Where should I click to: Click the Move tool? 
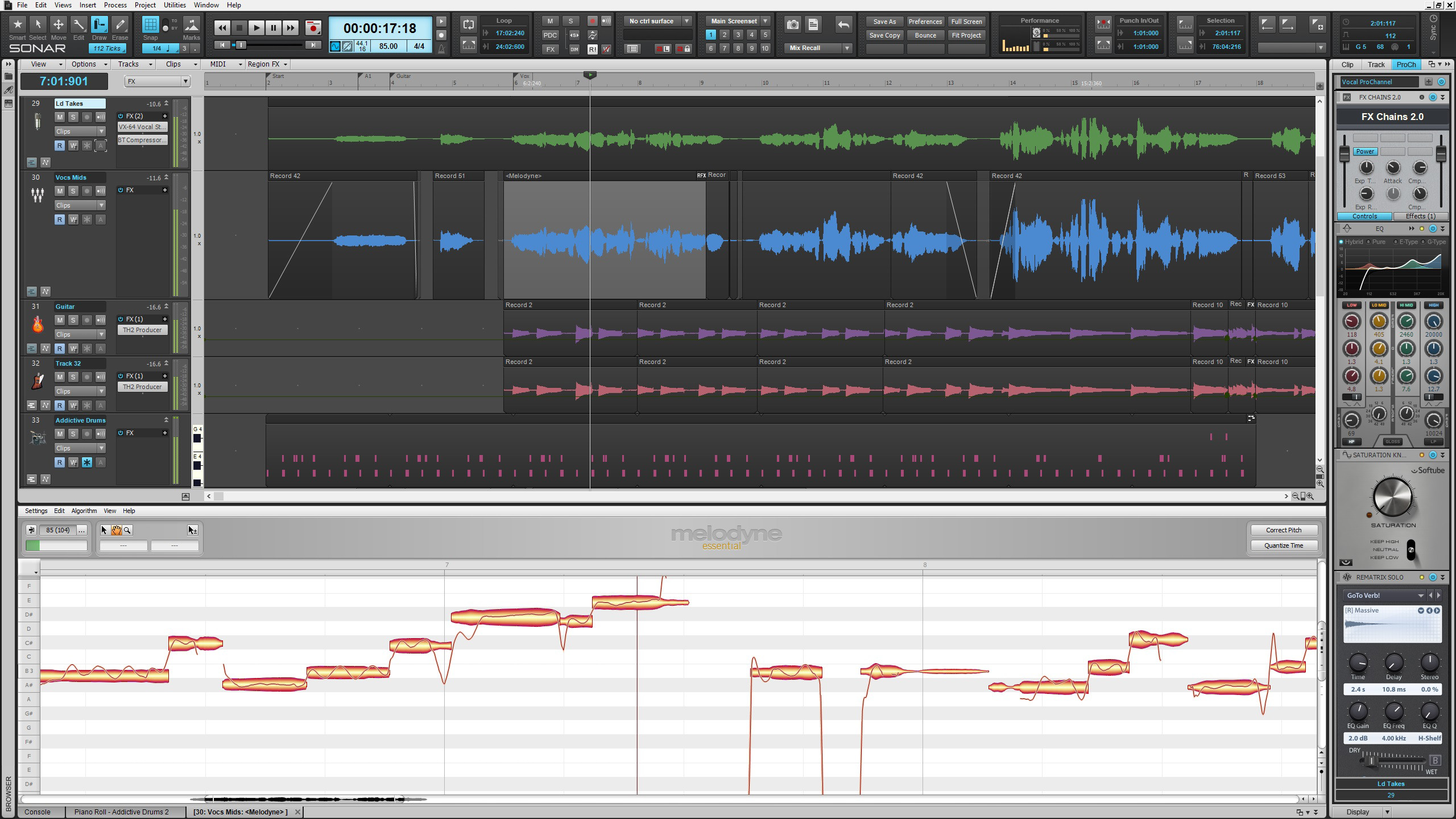pyautogui.click(x=58, y=25)
